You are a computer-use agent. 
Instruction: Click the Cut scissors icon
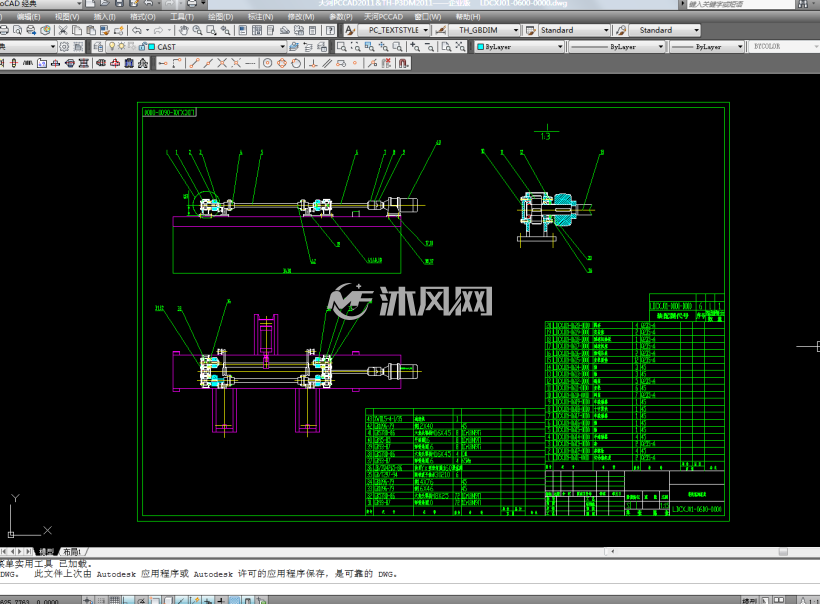click(x=63, y=30)
